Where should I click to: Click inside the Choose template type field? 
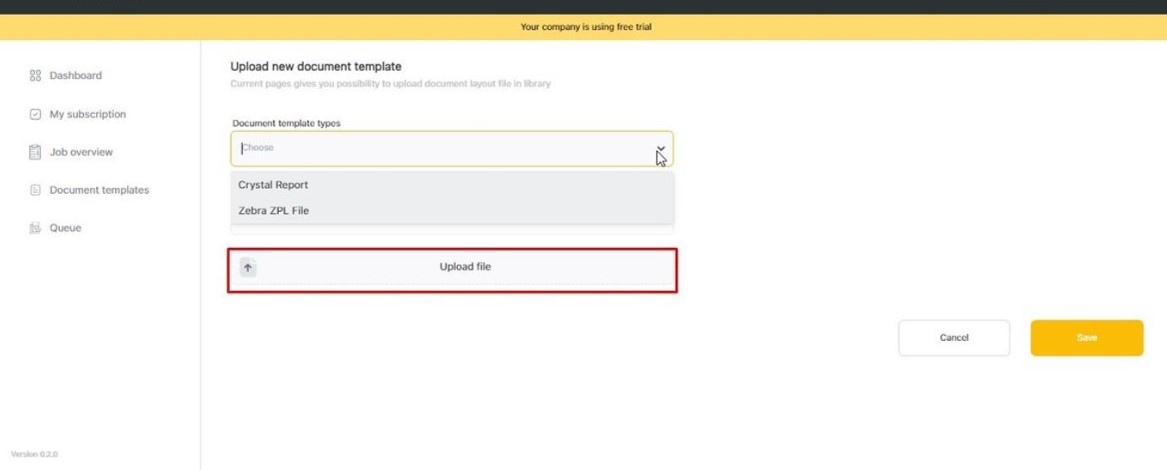(440, 148)
